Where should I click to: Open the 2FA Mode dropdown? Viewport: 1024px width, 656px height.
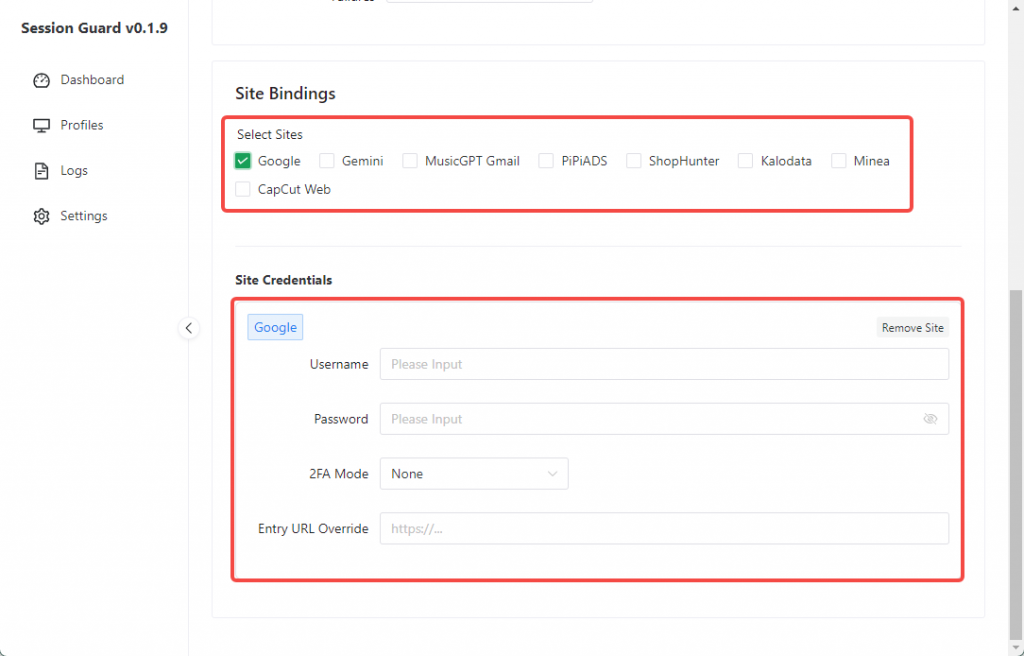[x=474, y=474]
